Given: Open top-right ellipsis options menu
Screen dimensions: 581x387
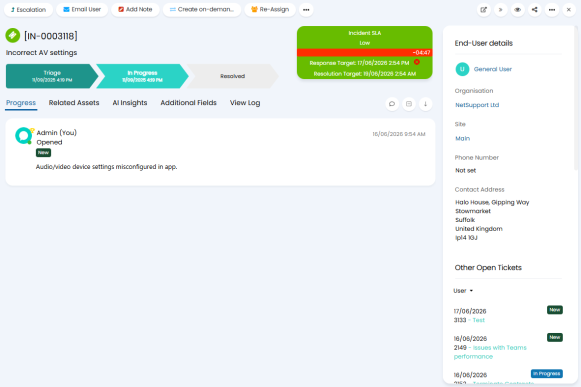Looking at the screenshot, I should click(552, 10).
